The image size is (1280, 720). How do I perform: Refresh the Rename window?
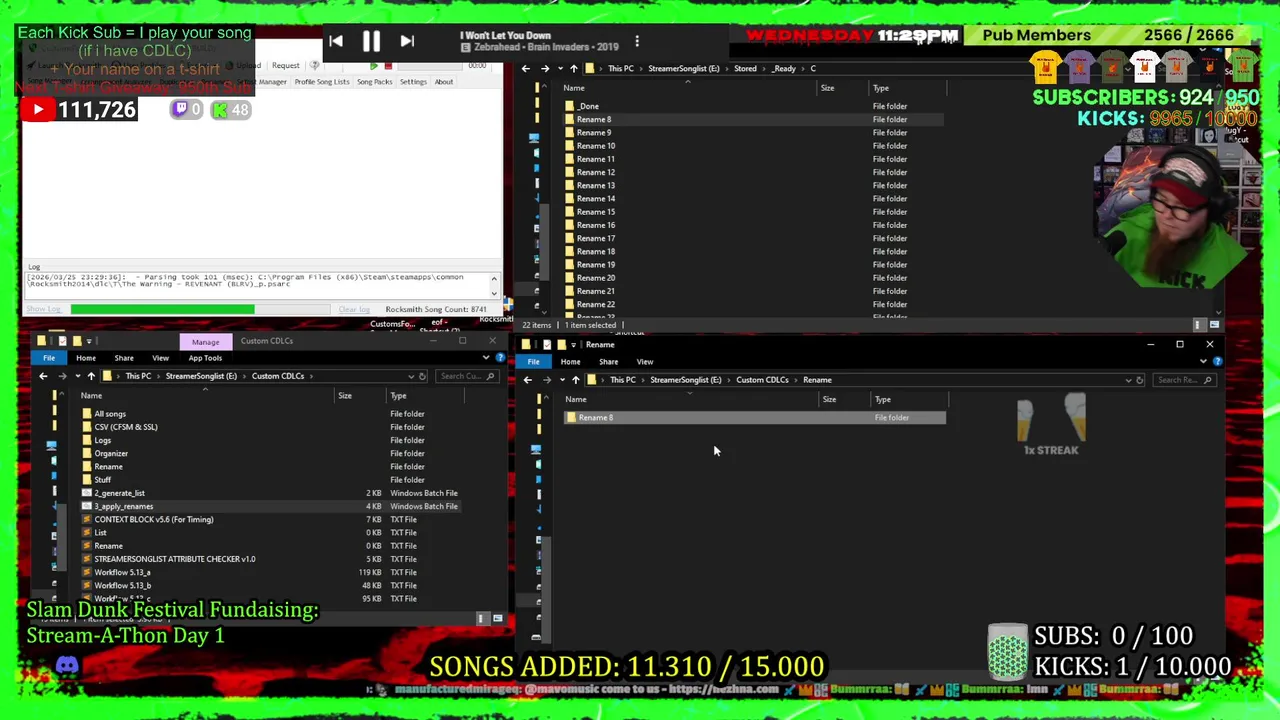pos(1139,380)
